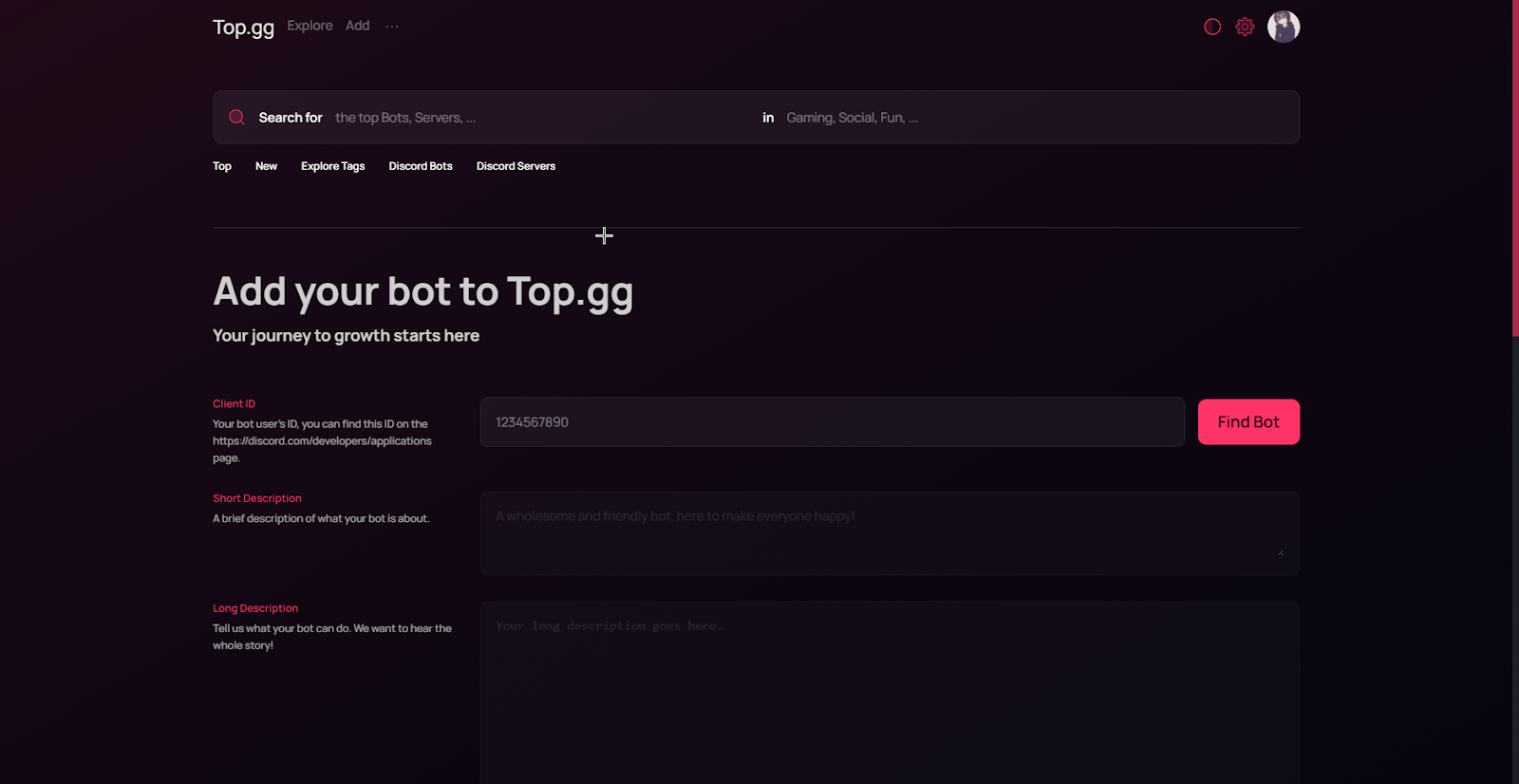Open the three-dots more menu
This screenshot has height=784, width=1519.
tap(392, 27)
